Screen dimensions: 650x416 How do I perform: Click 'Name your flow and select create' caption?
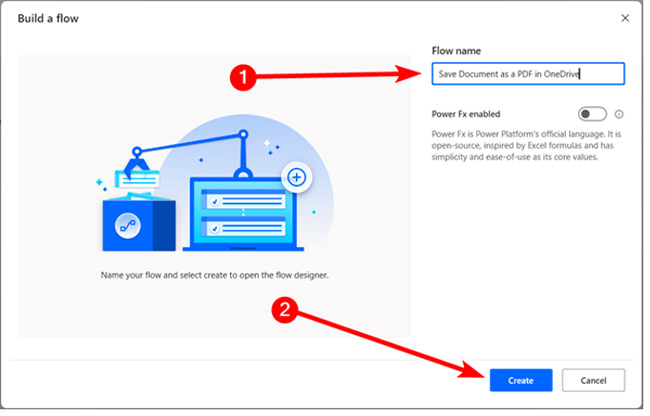216,277
